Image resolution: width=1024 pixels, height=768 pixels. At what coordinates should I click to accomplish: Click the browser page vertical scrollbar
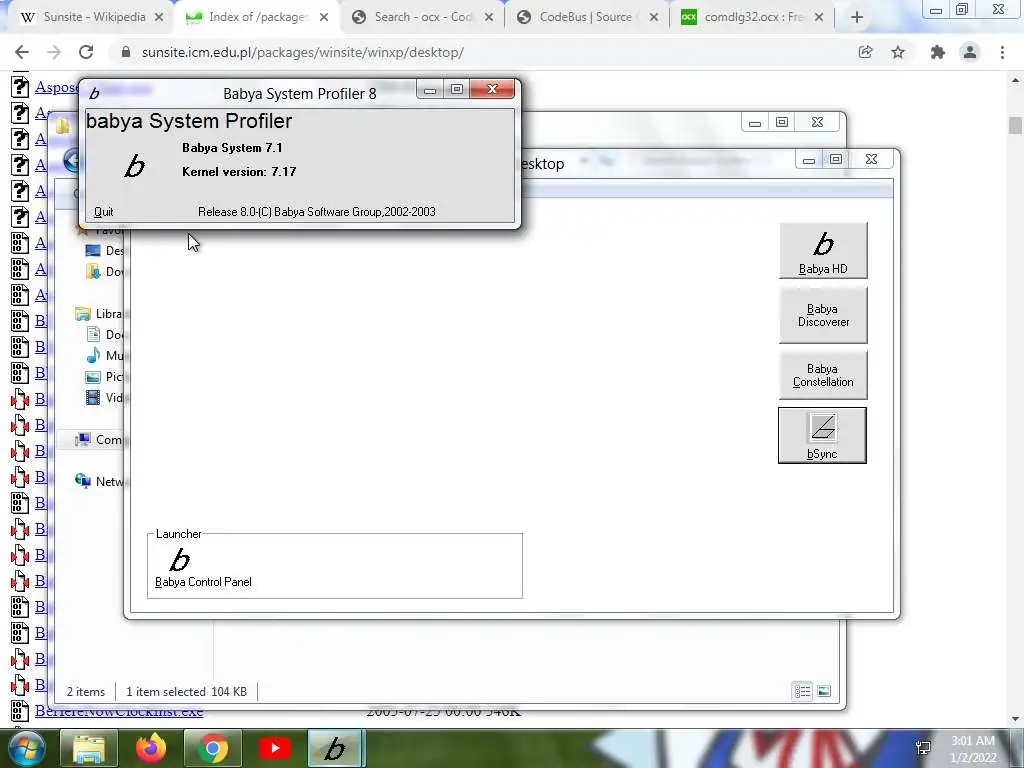pos(1015,125)
